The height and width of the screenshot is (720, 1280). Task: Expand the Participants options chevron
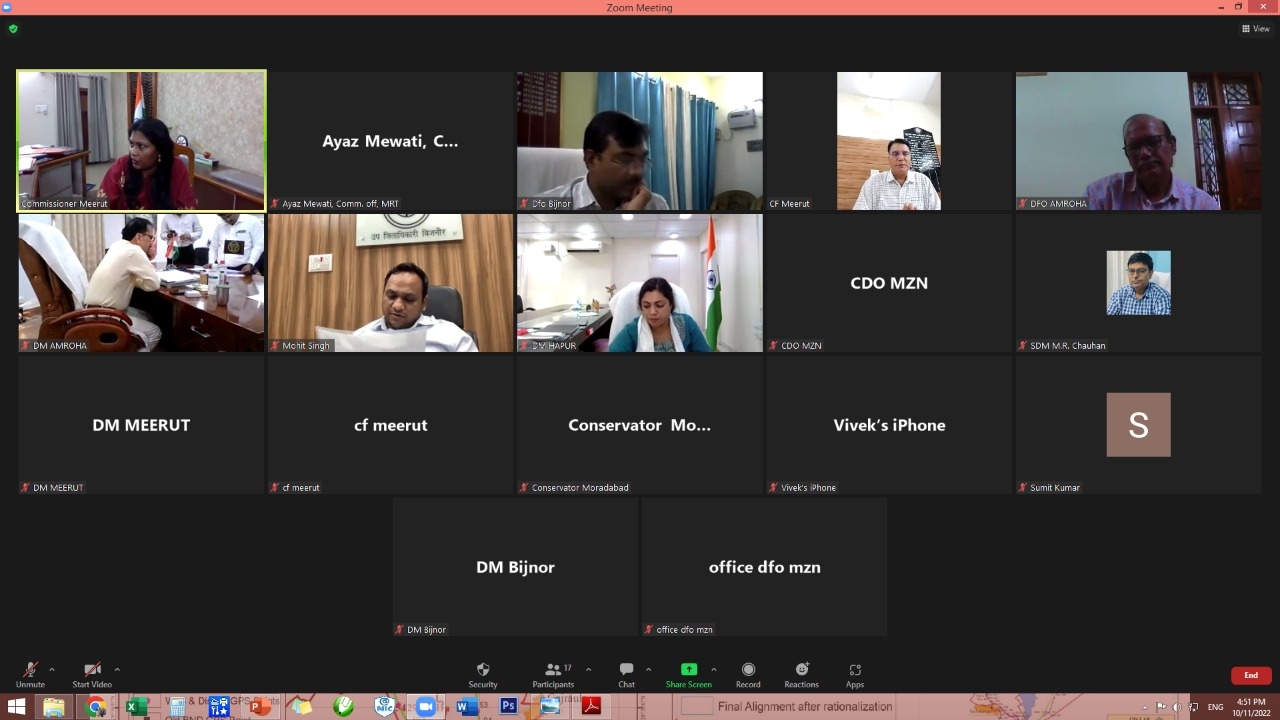coord(588,669)
